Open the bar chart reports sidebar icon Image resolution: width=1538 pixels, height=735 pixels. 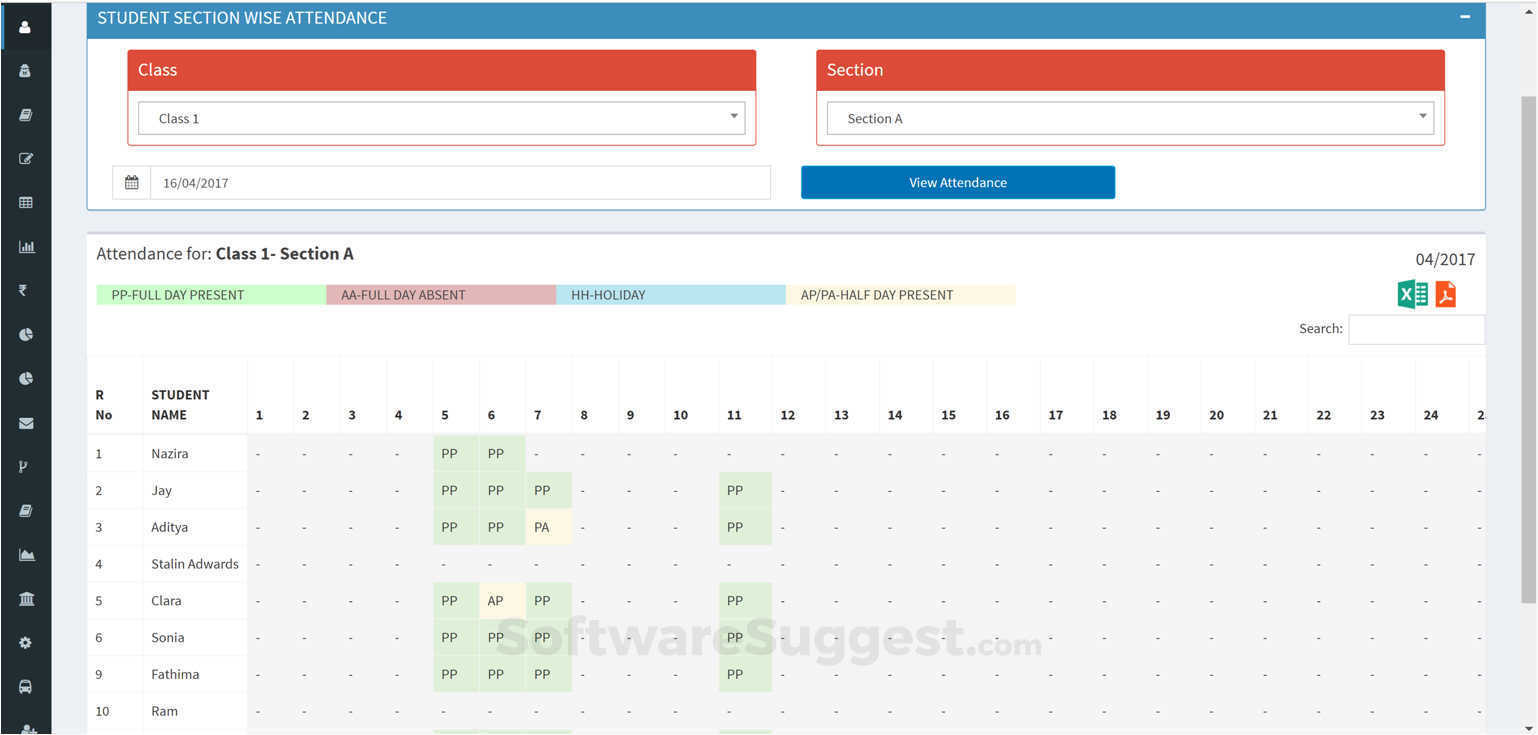point(26,246)
